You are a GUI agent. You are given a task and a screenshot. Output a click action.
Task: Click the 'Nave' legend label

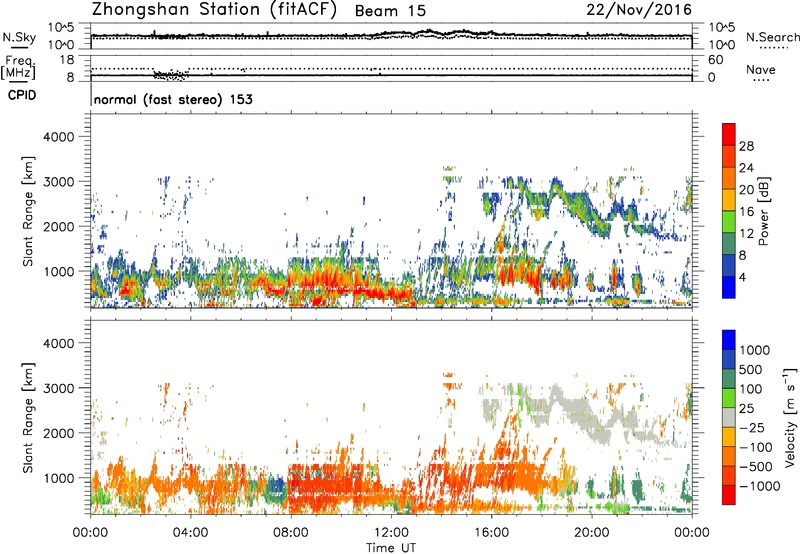point(761,70)
